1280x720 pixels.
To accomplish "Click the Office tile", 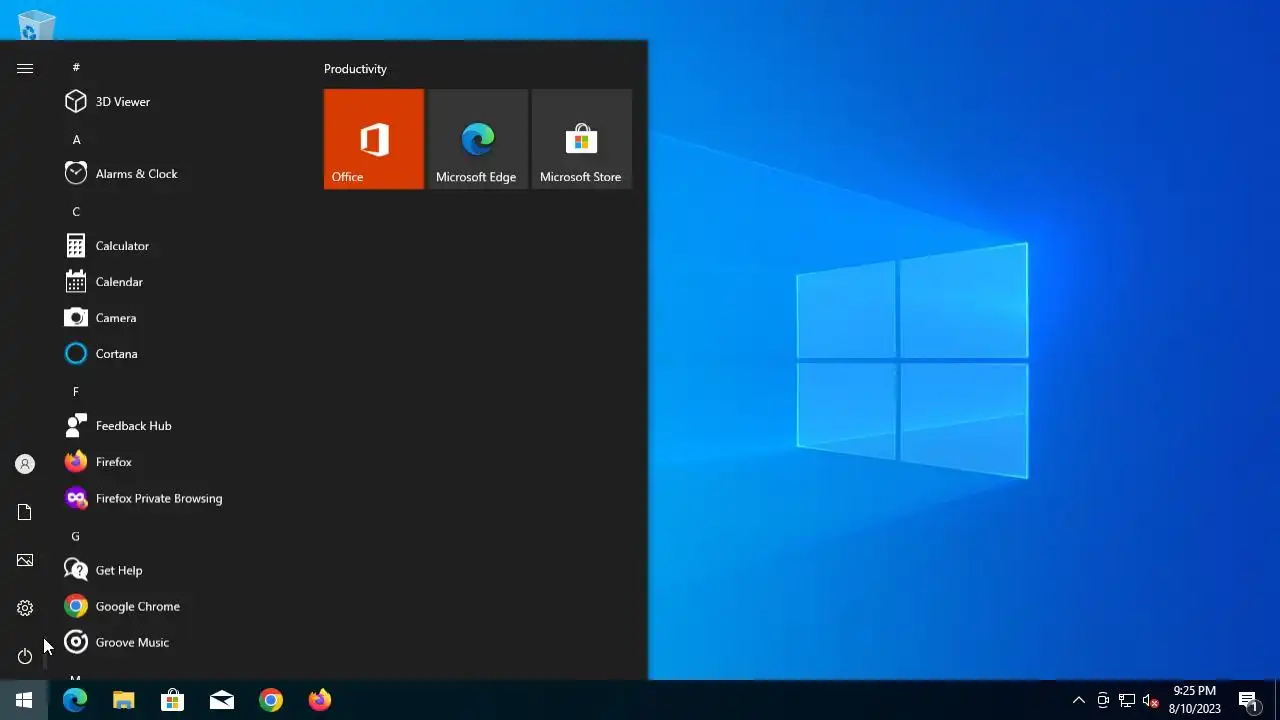I will click(374, 139).
